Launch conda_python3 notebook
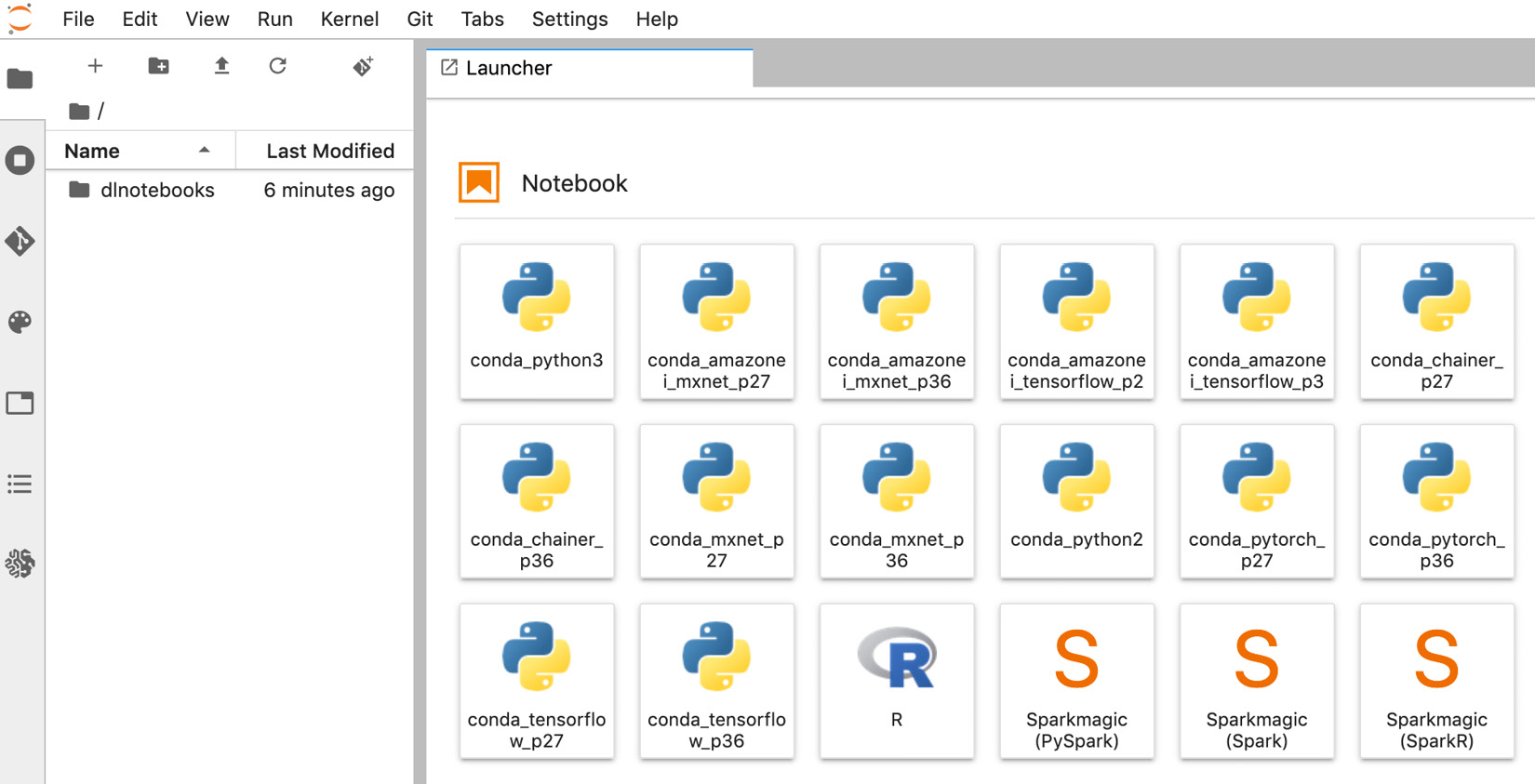 (537, 322)
